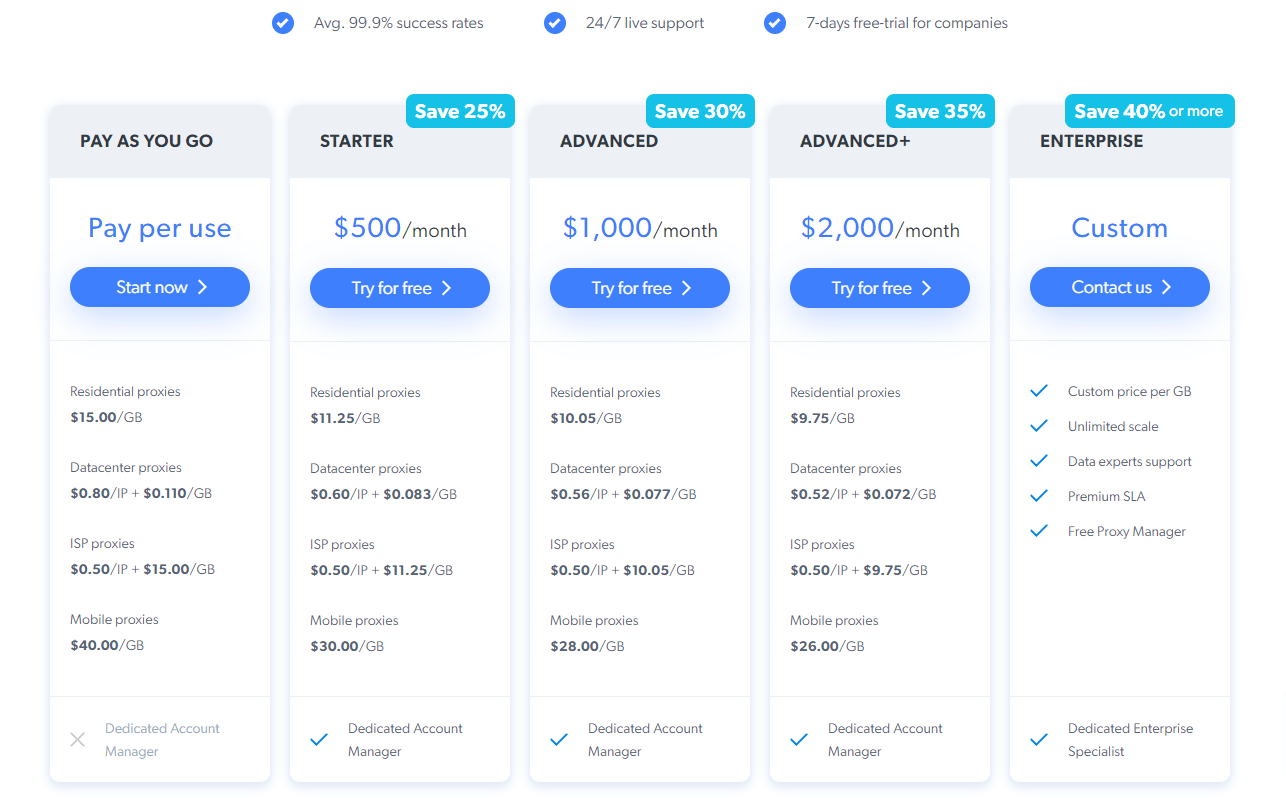
Task: Click Advanced plan Dedicated Account Manager checkmark
Action: click(559, 740)
